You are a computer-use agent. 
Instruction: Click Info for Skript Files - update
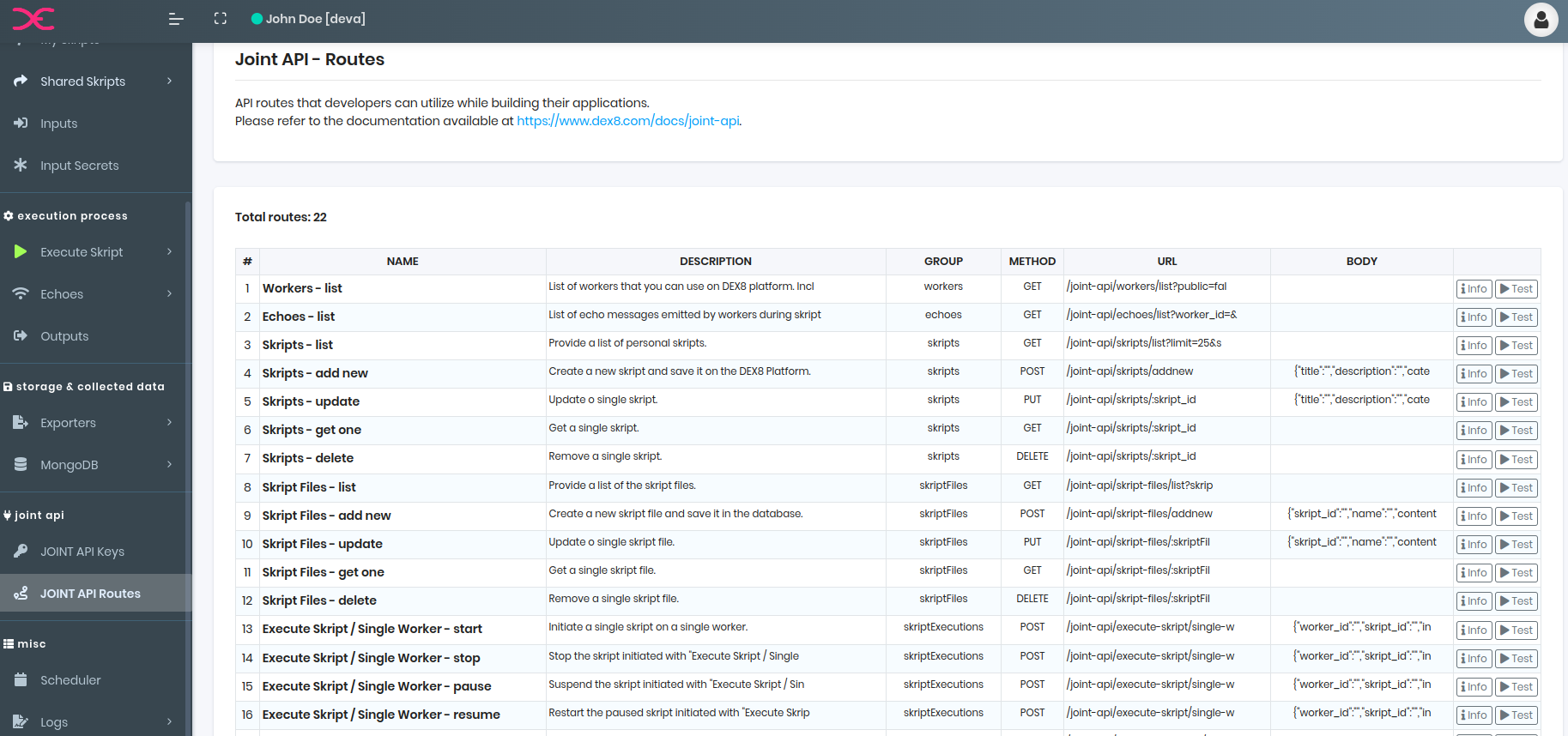[1474, 545]
